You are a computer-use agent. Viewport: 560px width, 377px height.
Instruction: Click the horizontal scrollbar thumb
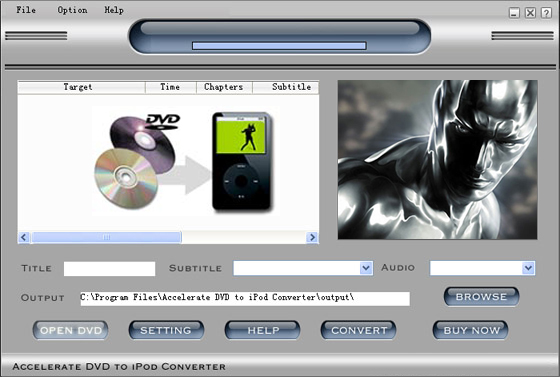coord(106,237)
